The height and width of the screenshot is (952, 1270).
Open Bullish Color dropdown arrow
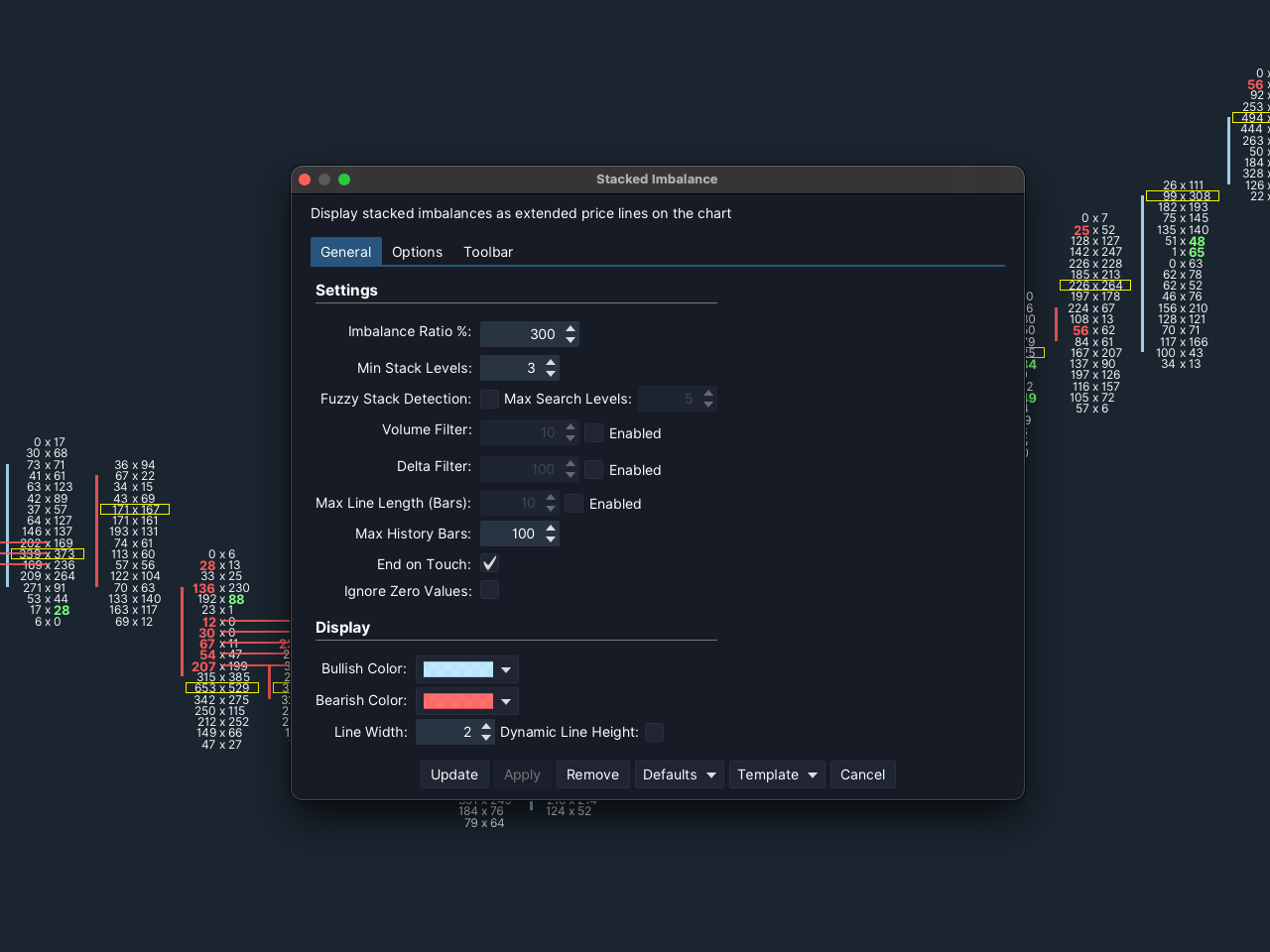pos(506,669)
